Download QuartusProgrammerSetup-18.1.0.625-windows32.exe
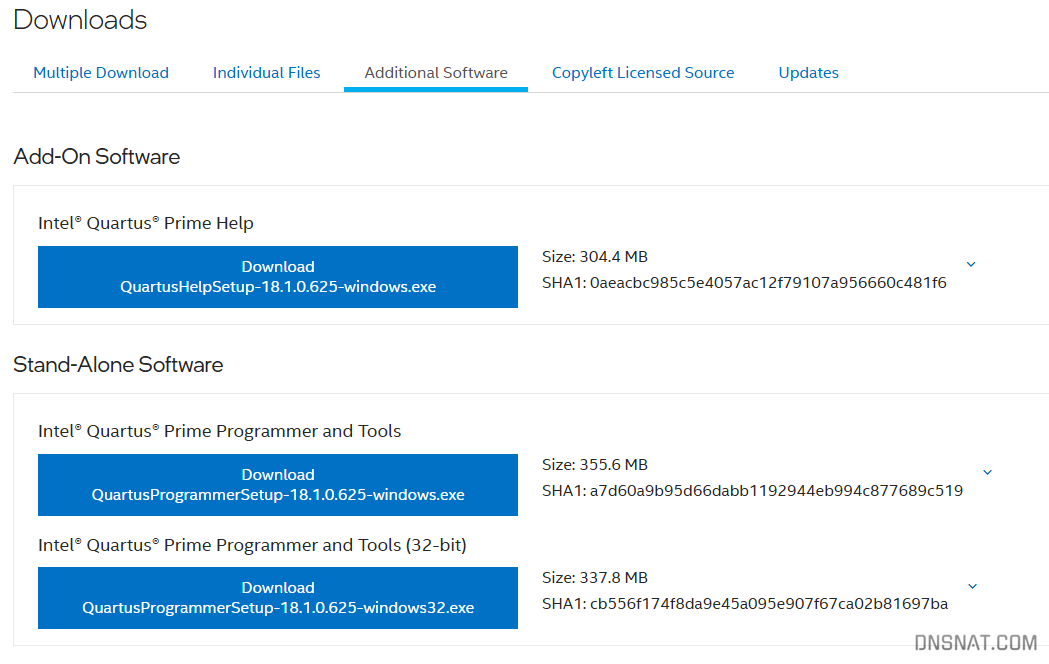The height and width of the screenshot is (664, 1049). [x=278, y=598]
